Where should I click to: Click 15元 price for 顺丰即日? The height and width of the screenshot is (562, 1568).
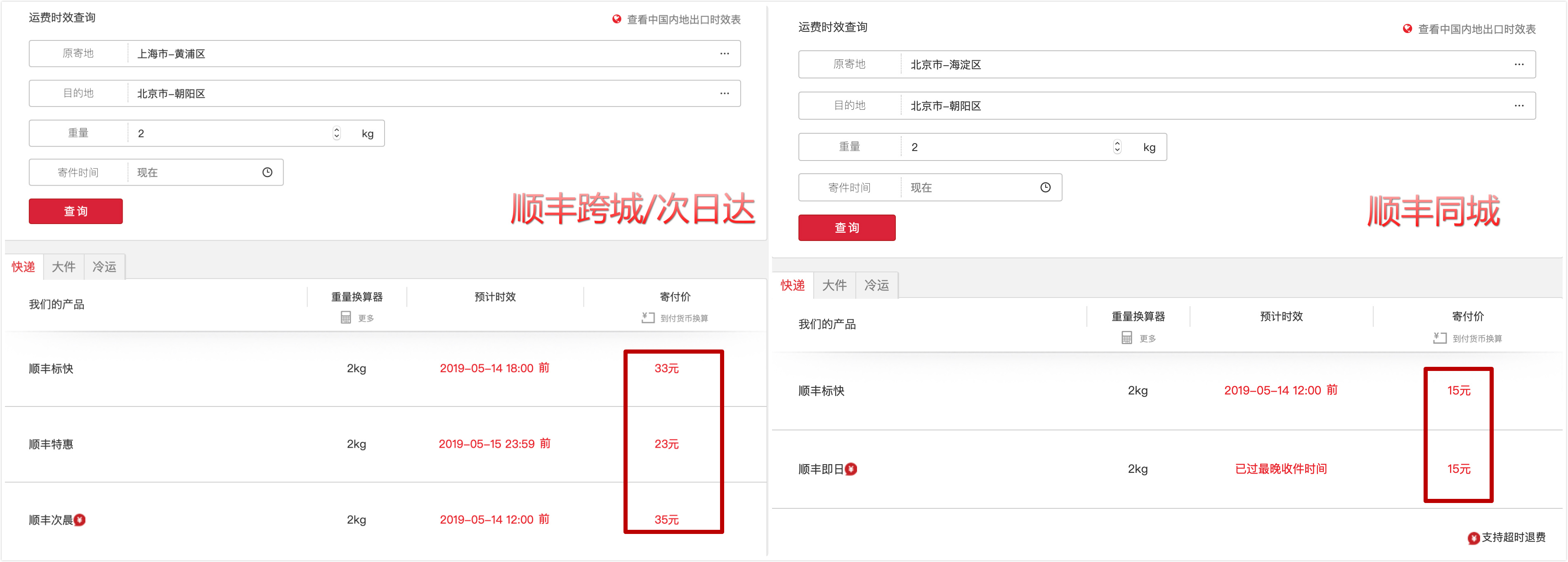(x=1458, y=470)
